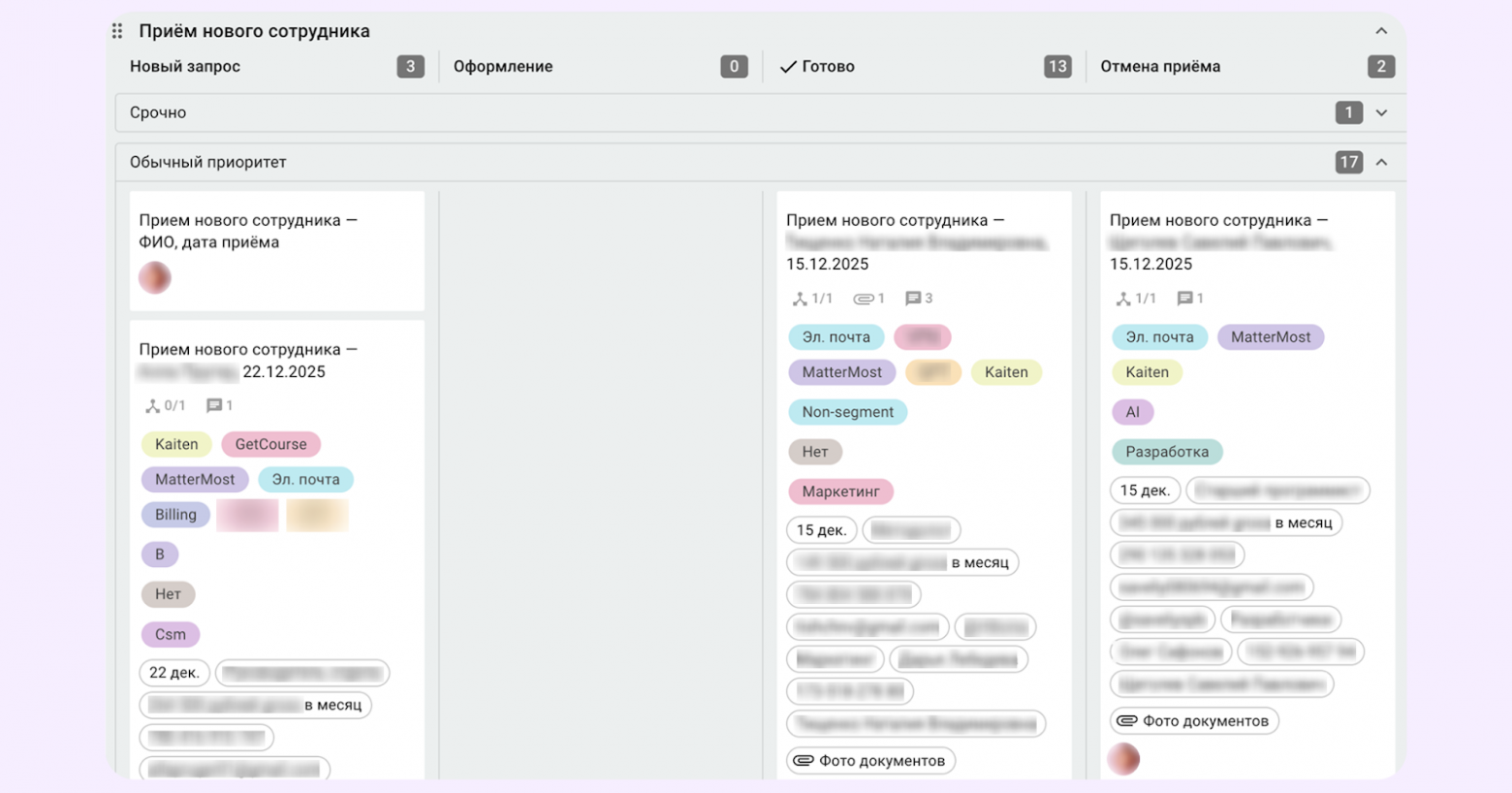Collapse the Приём нового сотрудника board
The image size is (1512, 793).
point(1381,31)
